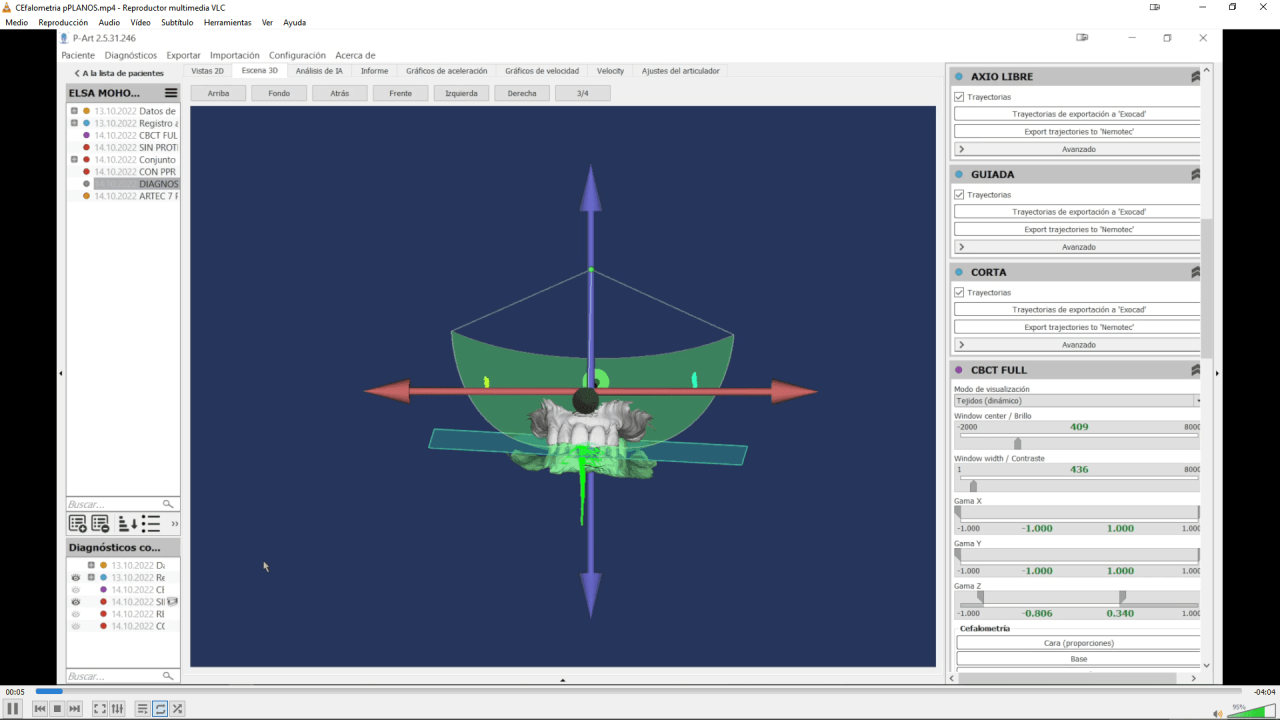Set the view with the Izquierda button
The height and width of the screenshot is (720, 1280).
[461, 93]
